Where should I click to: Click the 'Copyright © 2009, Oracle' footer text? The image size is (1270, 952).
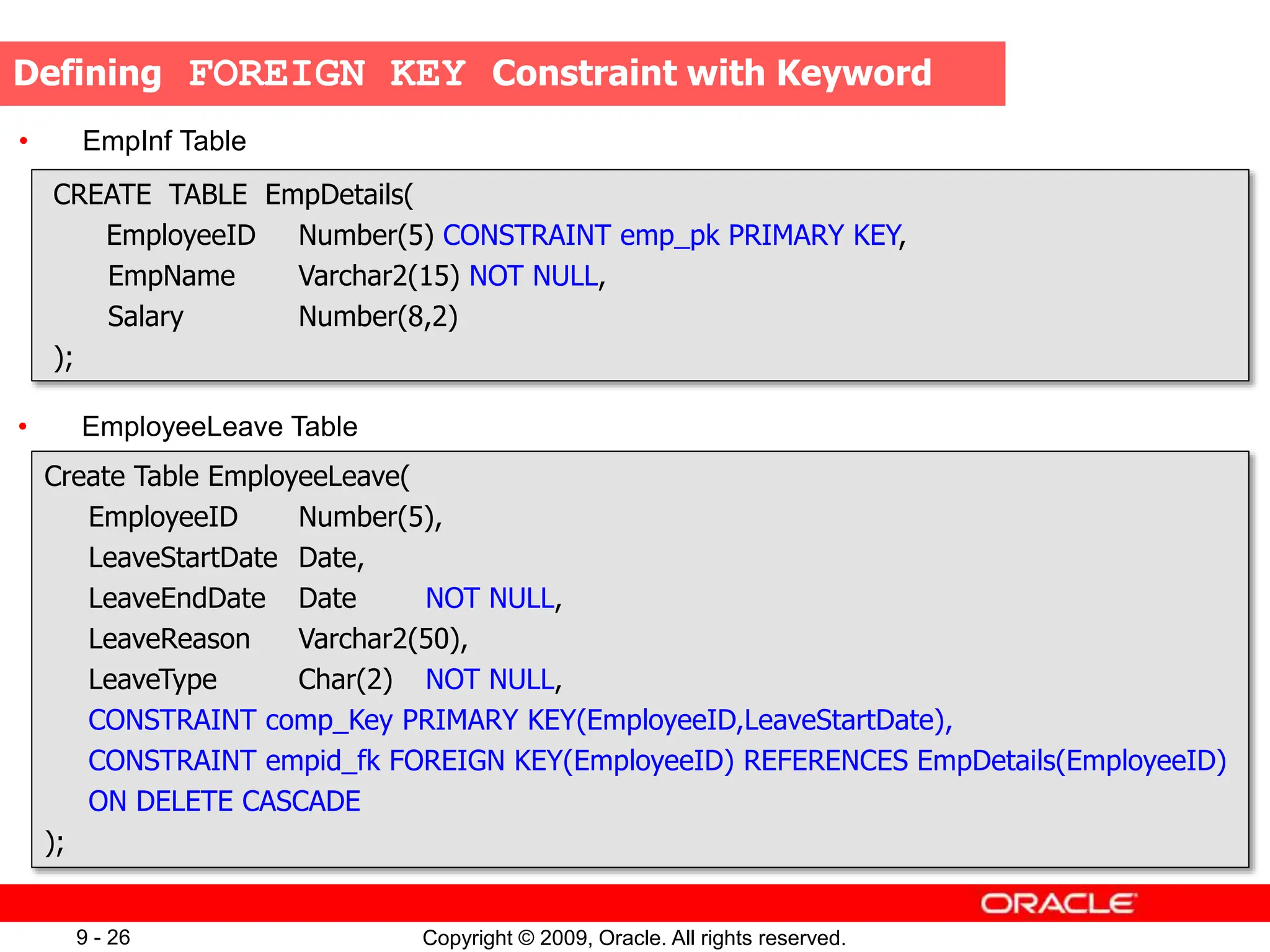pos(634,938)
